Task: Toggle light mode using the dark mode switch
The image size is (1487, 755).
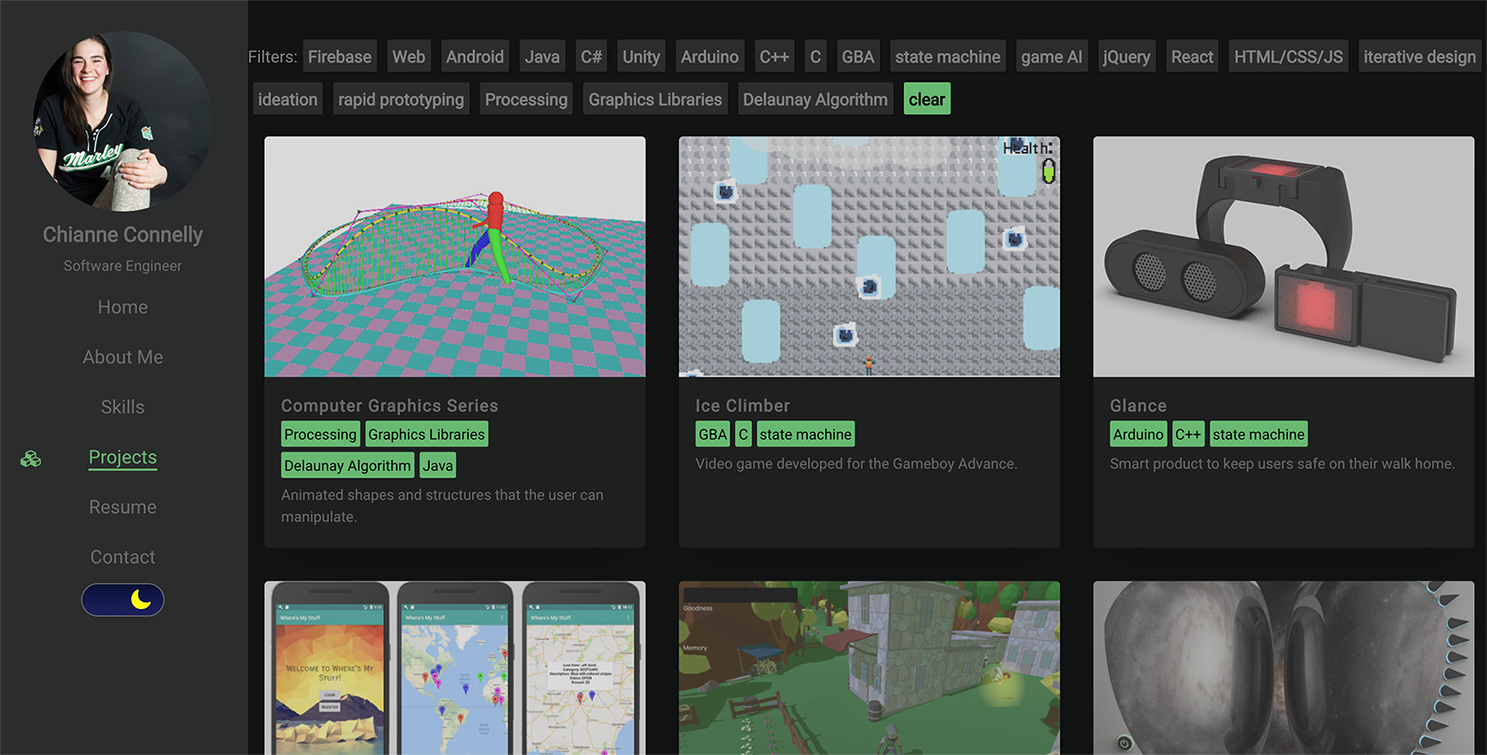Action: click(x=122, y=599)
